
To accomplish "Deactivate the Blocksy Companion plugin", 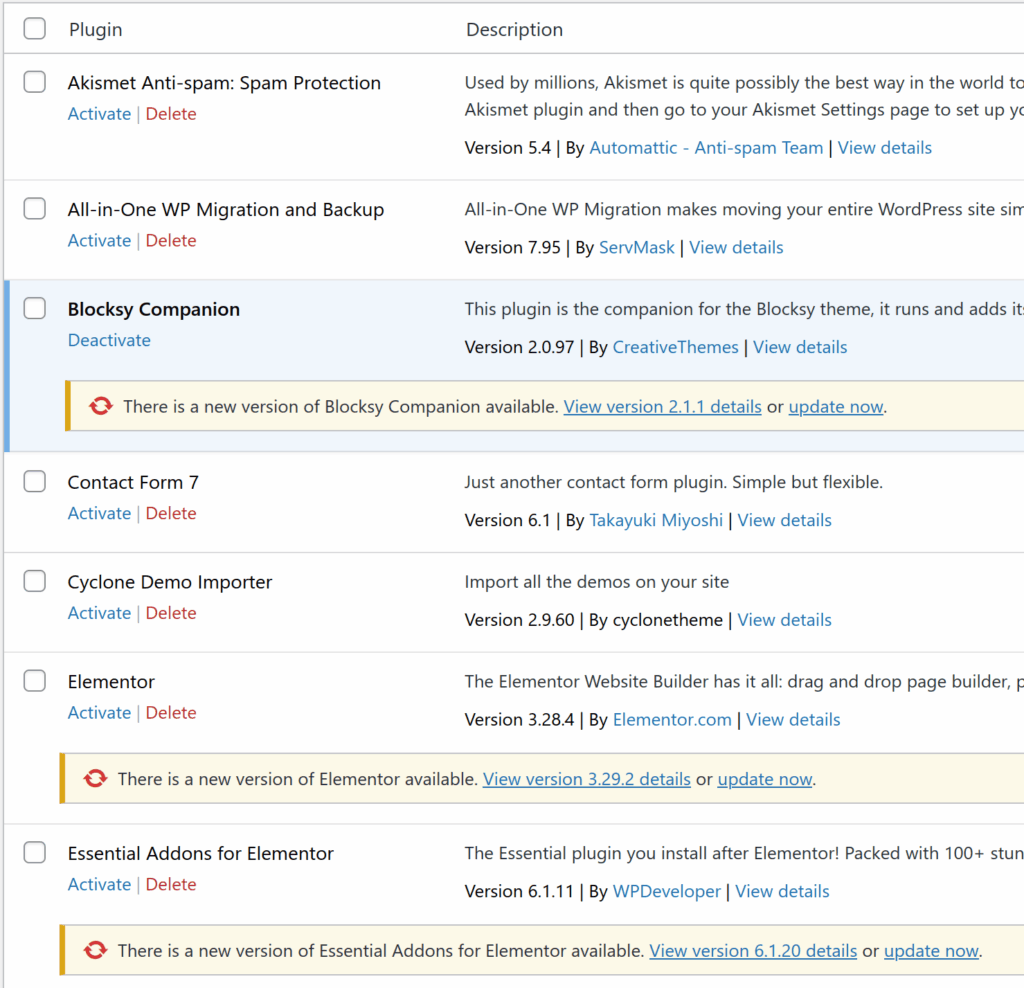I will (109, 340).
